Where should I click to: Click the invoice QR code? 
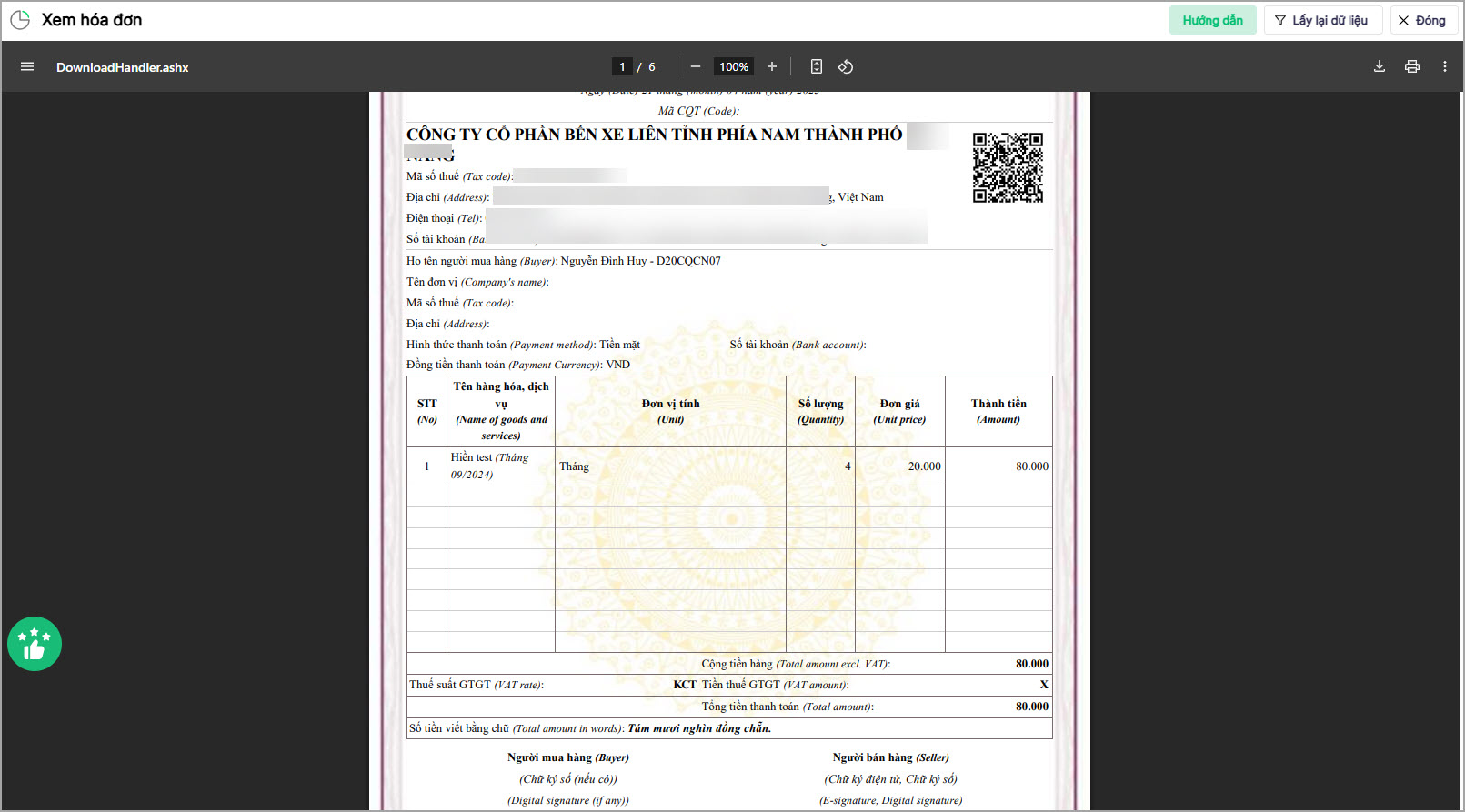click(1008, 167)
